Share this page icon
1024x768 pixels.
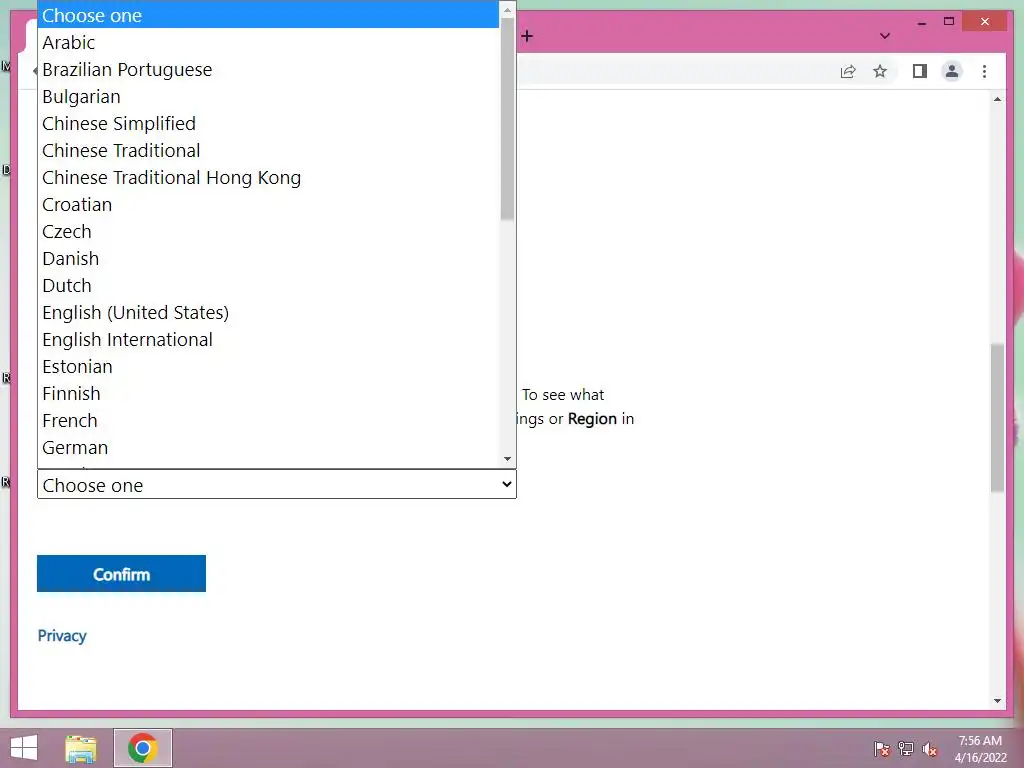[848, 71]
